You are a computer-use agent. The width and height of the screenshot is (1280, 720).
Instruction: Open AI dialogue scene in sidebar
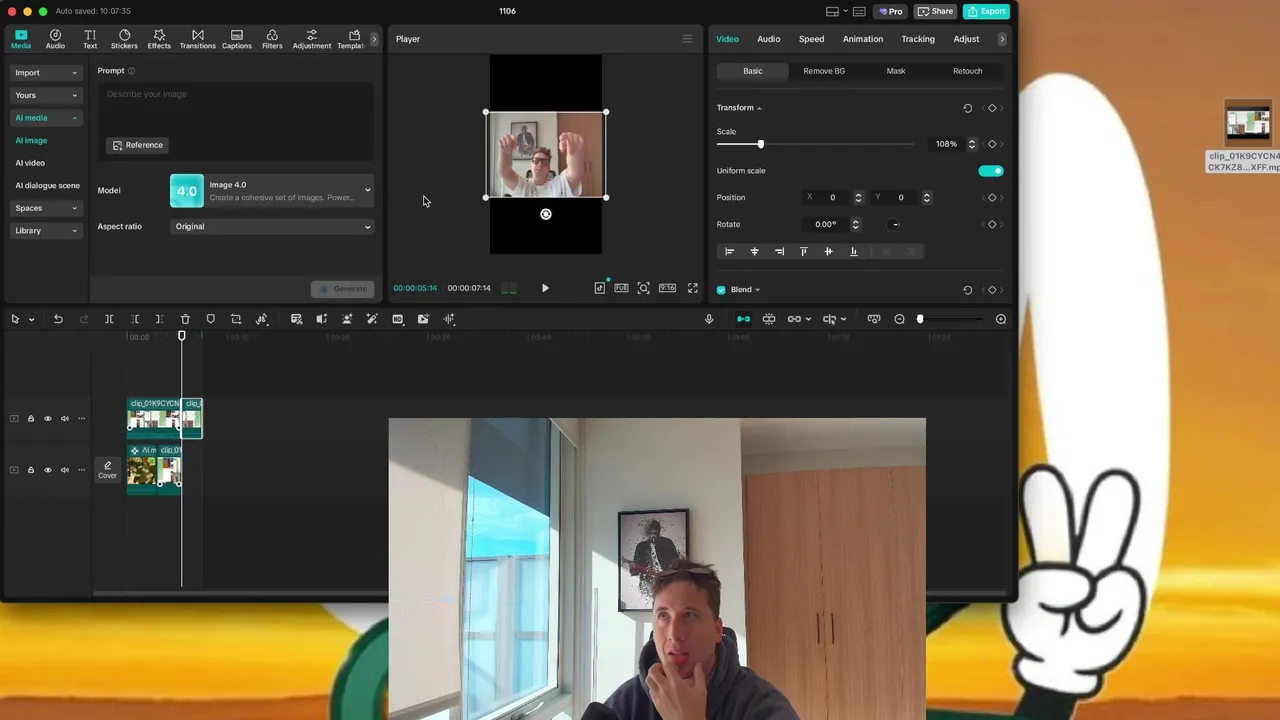[x=47, y=185]
